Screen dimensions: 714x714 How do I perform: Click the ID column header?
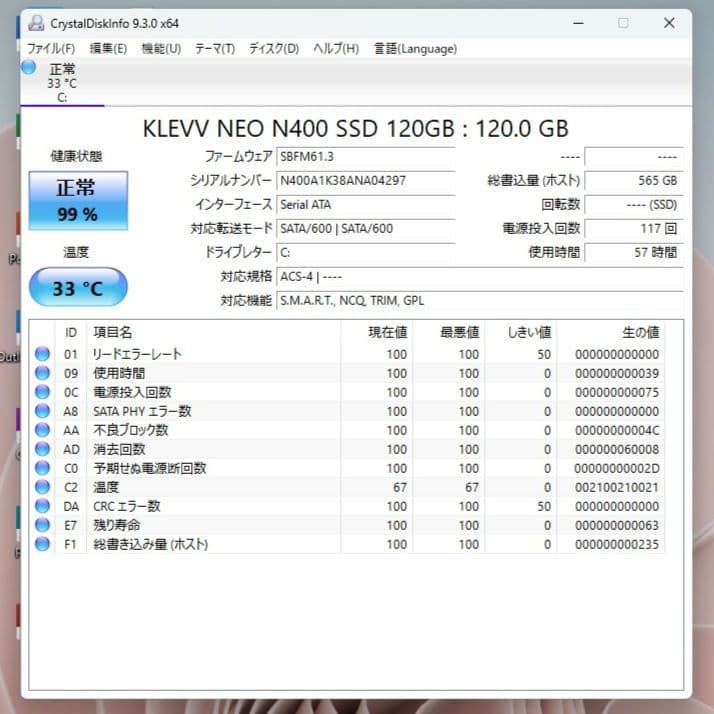pos(71,332)
